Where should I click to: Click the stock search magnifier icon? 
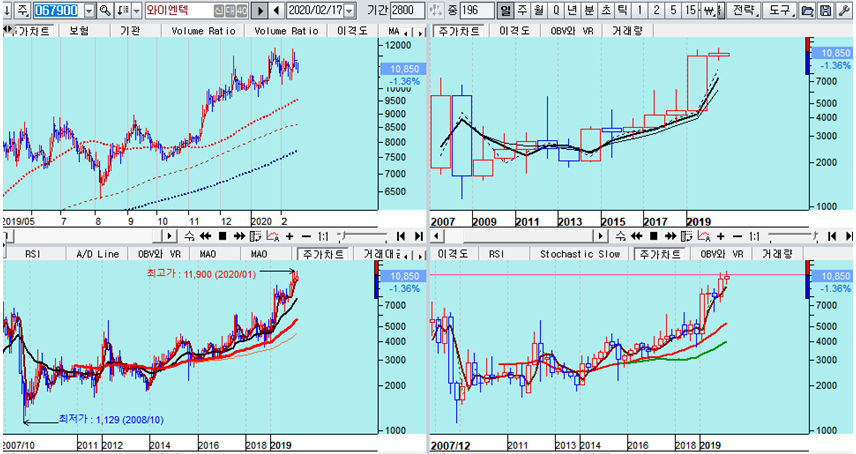pyautogui.click(x=105, y=10)
